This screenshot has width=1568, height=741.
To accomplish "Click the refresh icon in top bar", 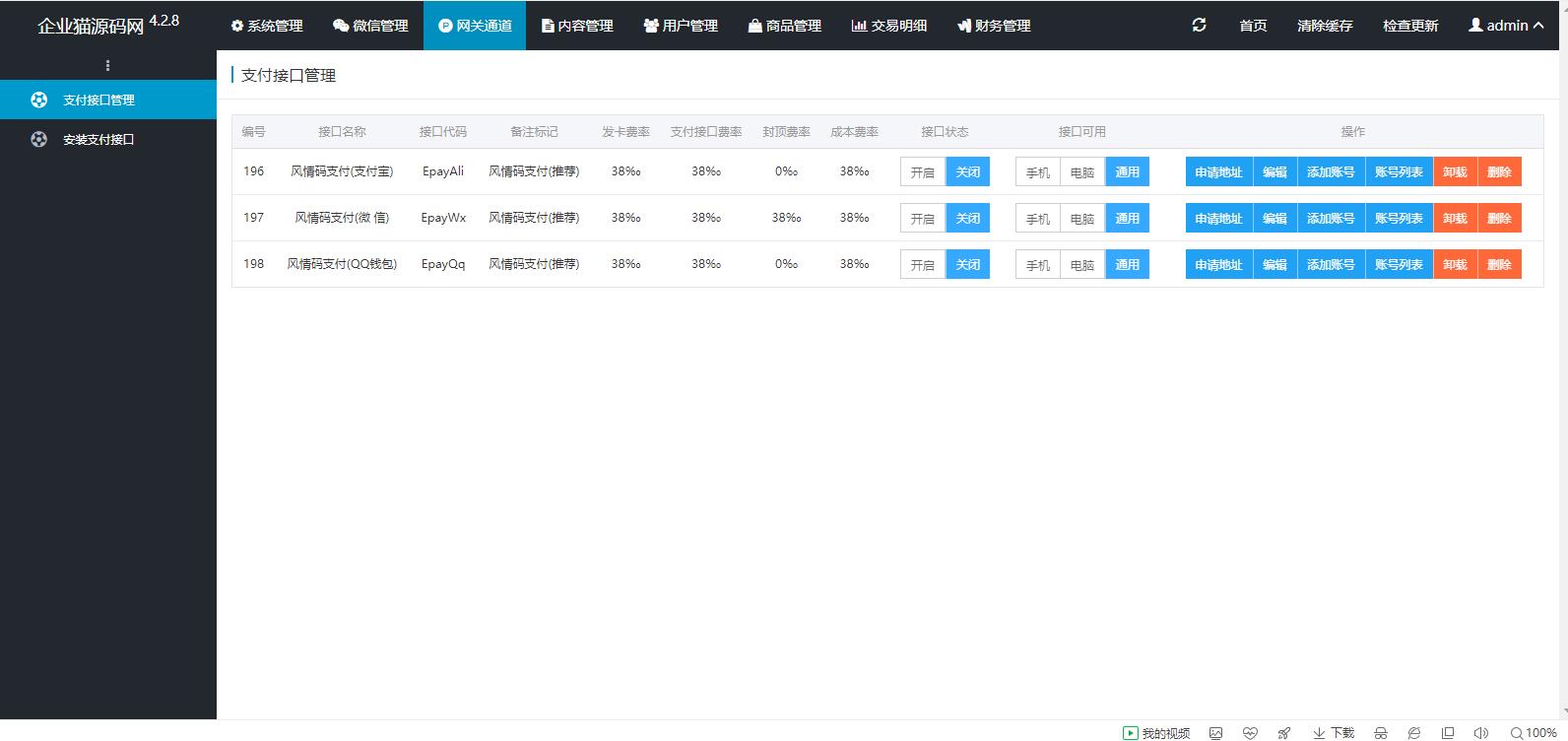I will tap(1199, 26).
